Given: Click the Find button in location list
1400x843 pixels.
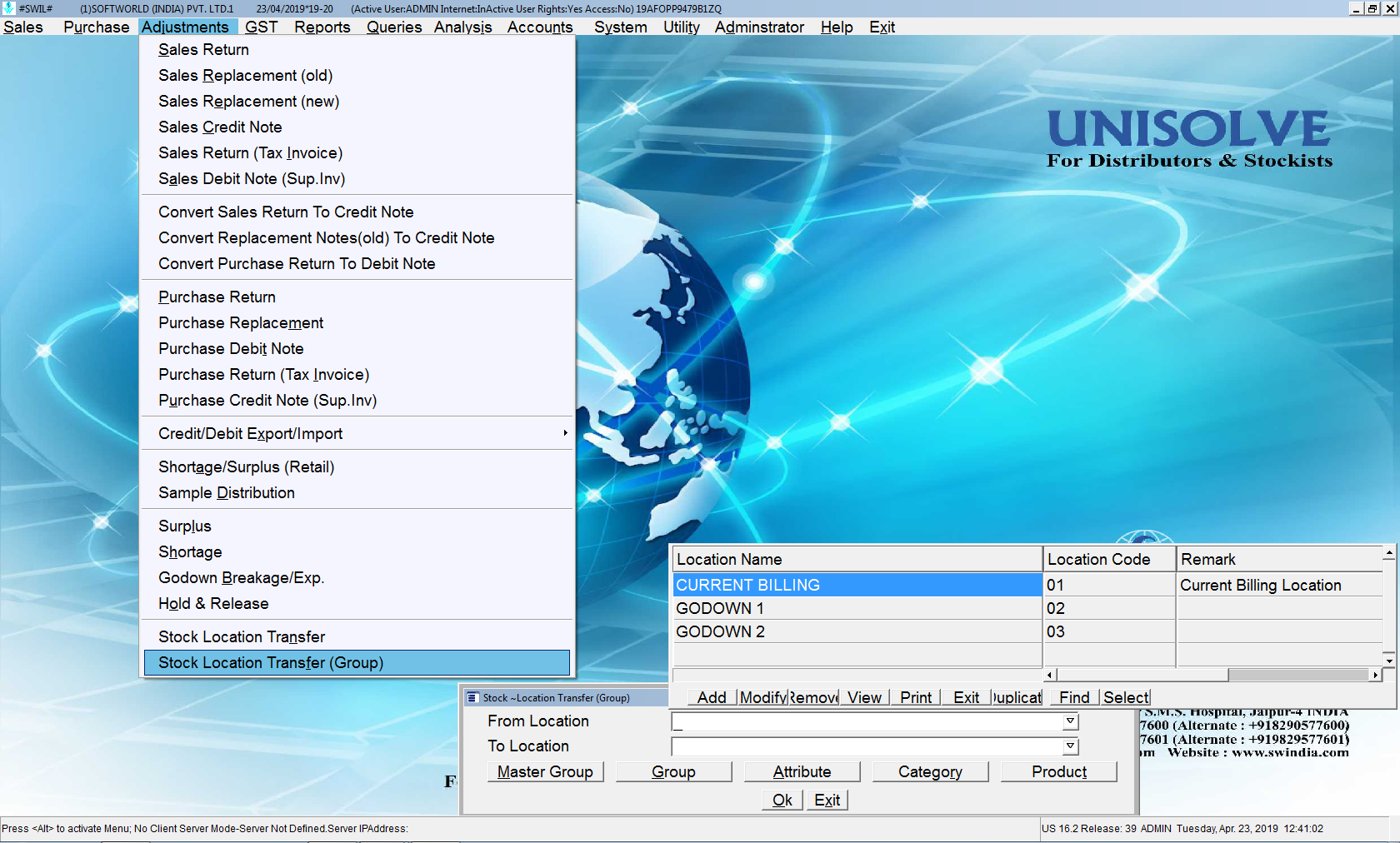Looking at the screenshot, I should click(x=1074, y=698).
